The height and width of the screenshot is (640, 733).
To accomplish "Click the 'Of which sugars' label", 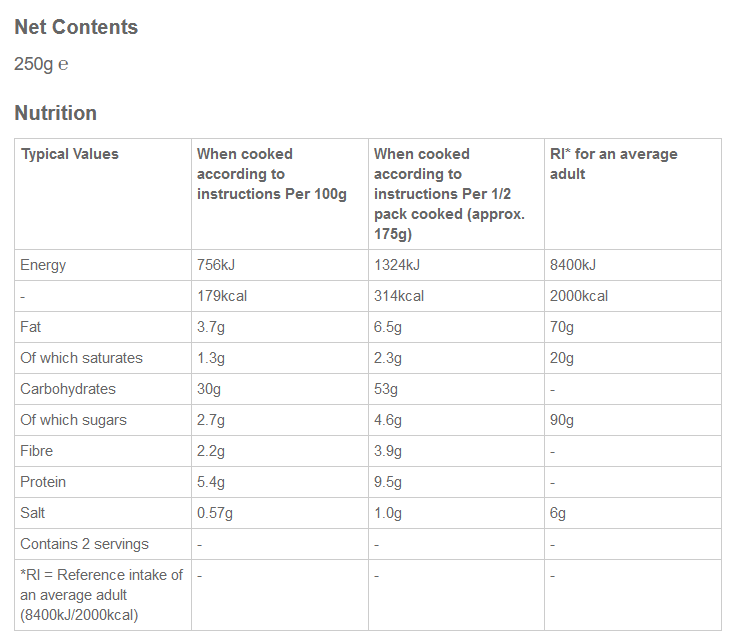I will 74,420.
